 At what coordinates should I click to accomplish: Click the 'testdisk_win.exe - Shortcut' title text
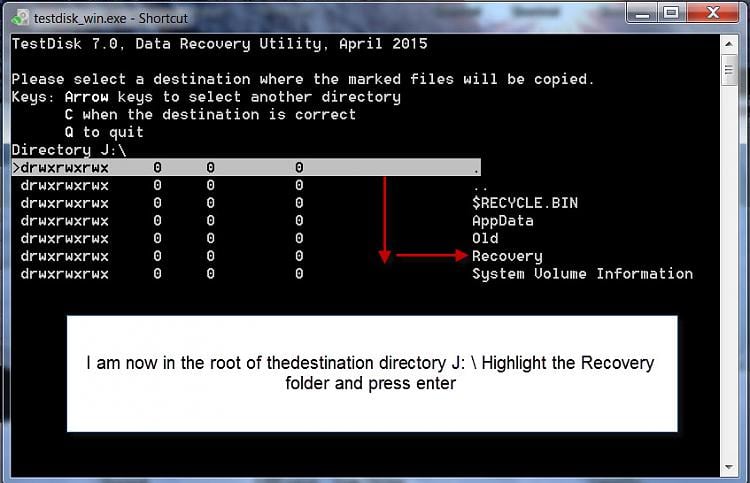pyautogui.click(x=110, y=19)
